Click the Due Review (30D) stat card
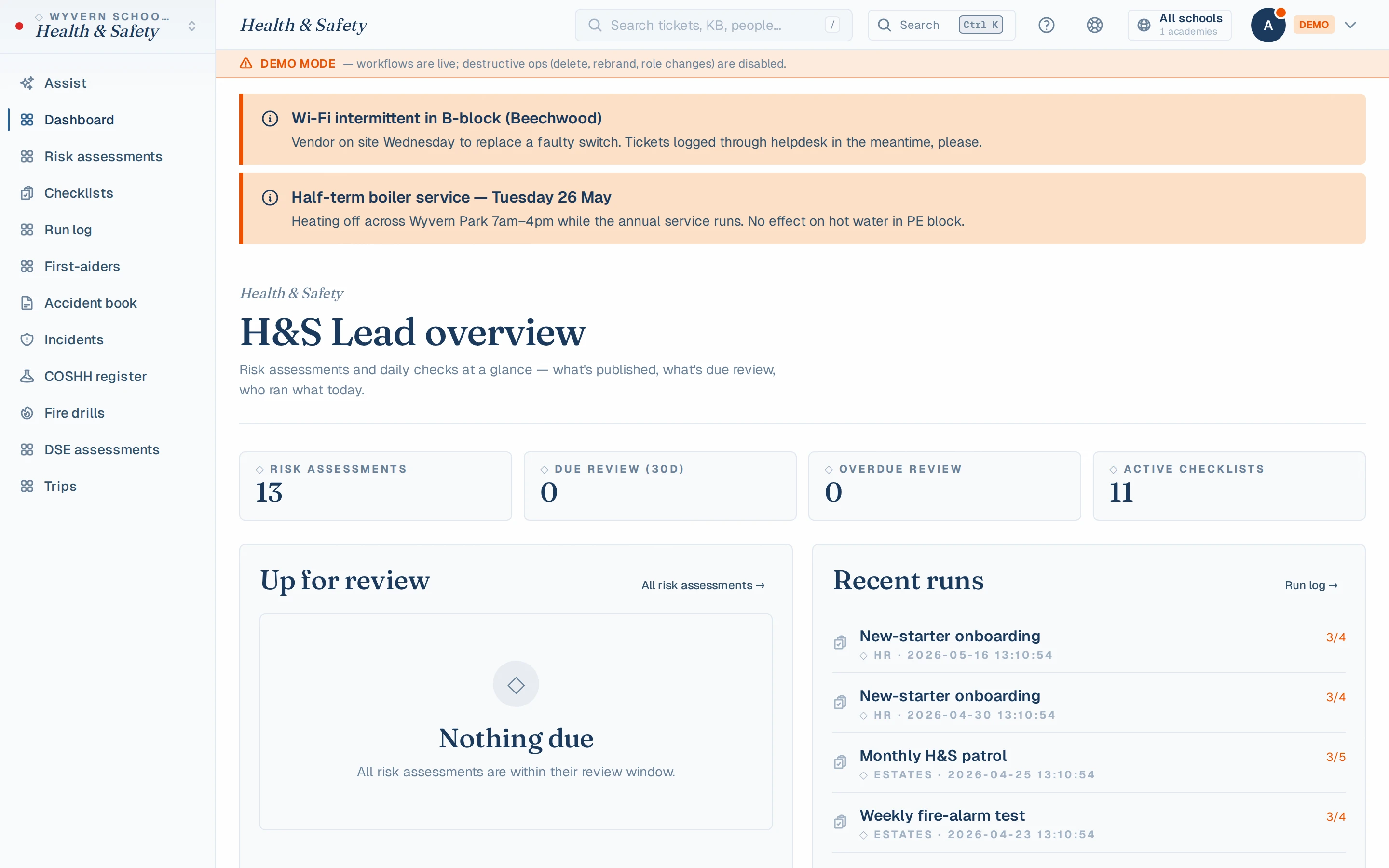This screenshot has width=1389, height=868. pos(660,486)
